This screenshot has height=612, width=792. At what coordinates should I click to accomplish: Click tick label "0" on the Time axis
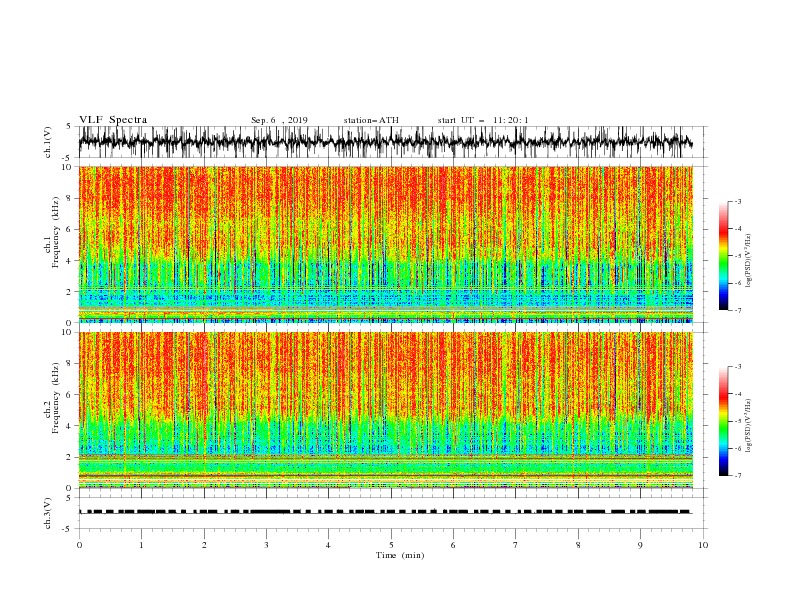[x=79, y=545]
